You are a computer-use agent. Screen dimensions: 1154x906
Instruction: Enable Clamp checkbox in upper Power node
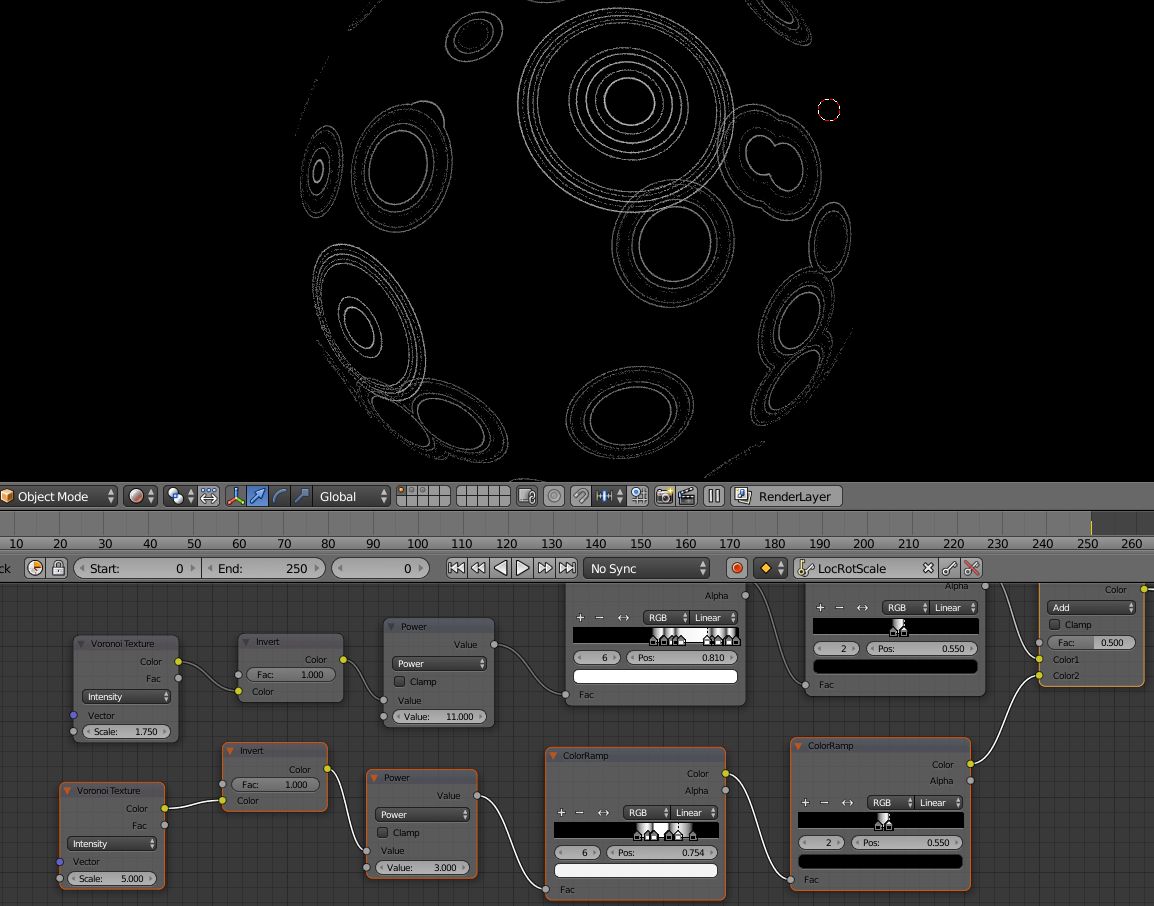pyautogui.click(x=400, y=682)
